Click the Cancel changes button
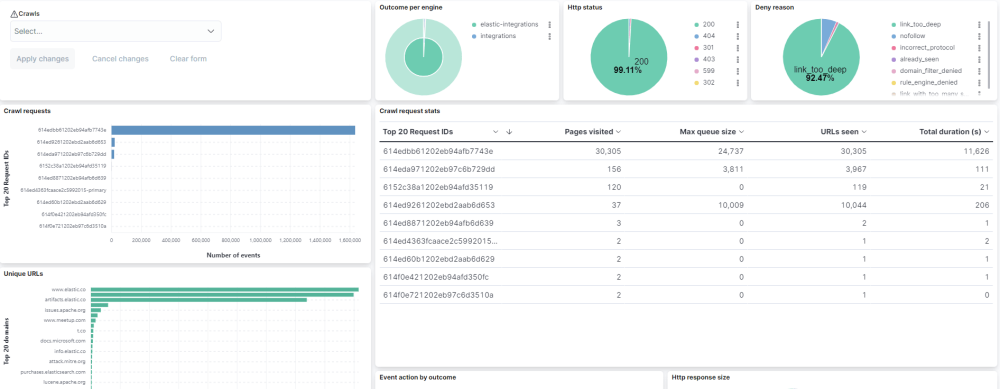The width and height of the screenshot is (1000, 389). pos(120,59)
